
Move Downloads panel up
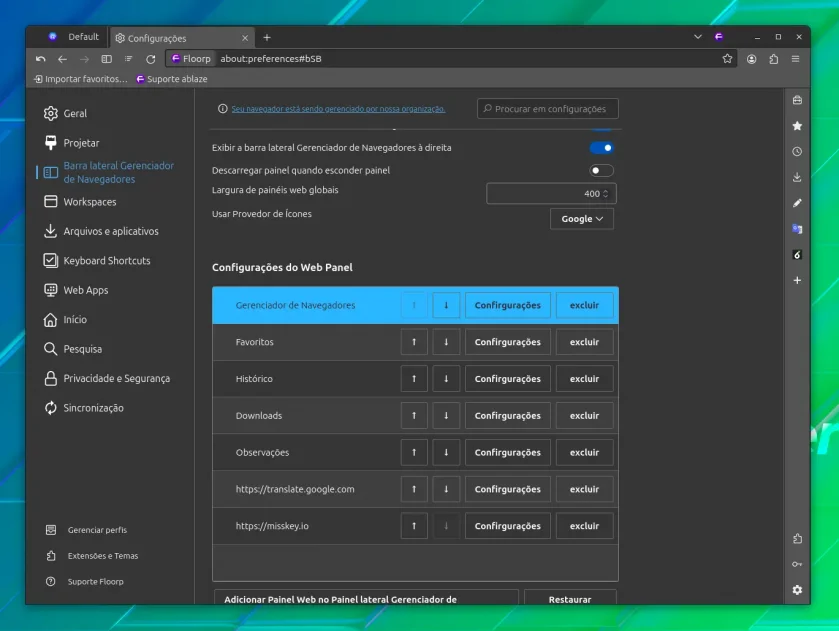(x=414, y=416)
